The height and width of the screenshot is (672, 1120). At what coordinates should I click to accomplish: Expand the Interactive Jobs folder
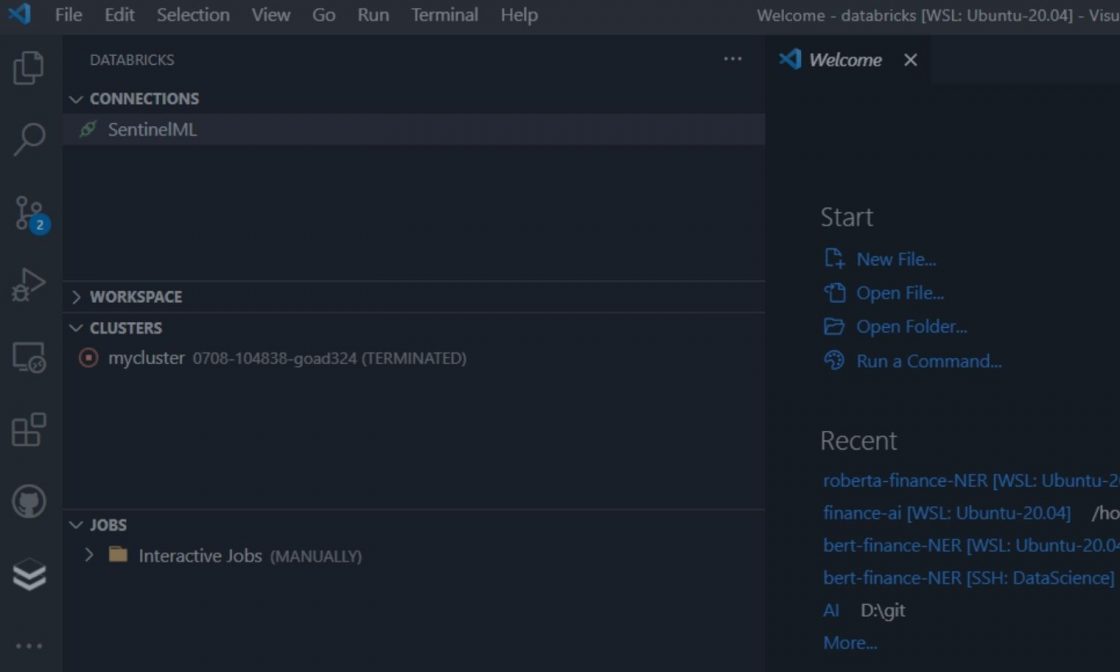click(89, 555)
